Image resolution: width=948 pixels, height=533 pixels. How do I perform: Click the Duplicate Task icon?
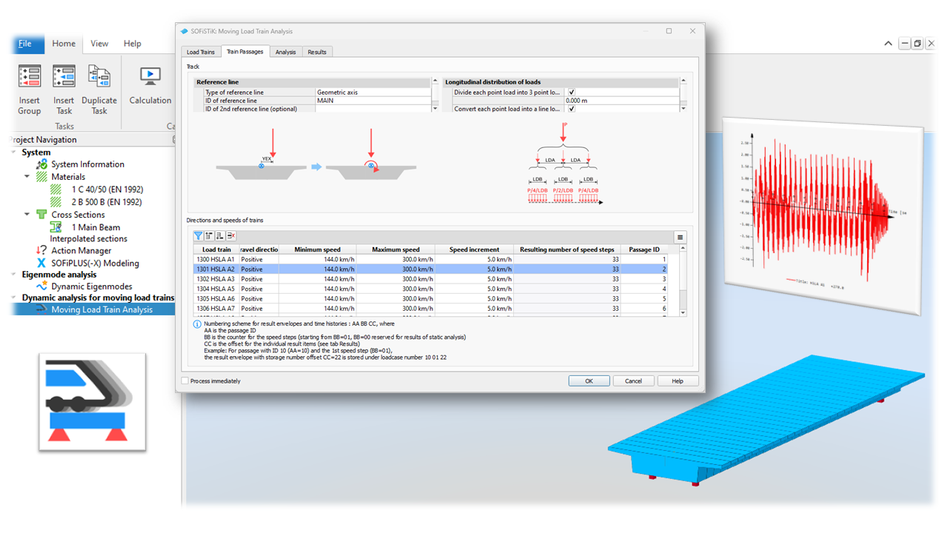click(x=99, y=77)
